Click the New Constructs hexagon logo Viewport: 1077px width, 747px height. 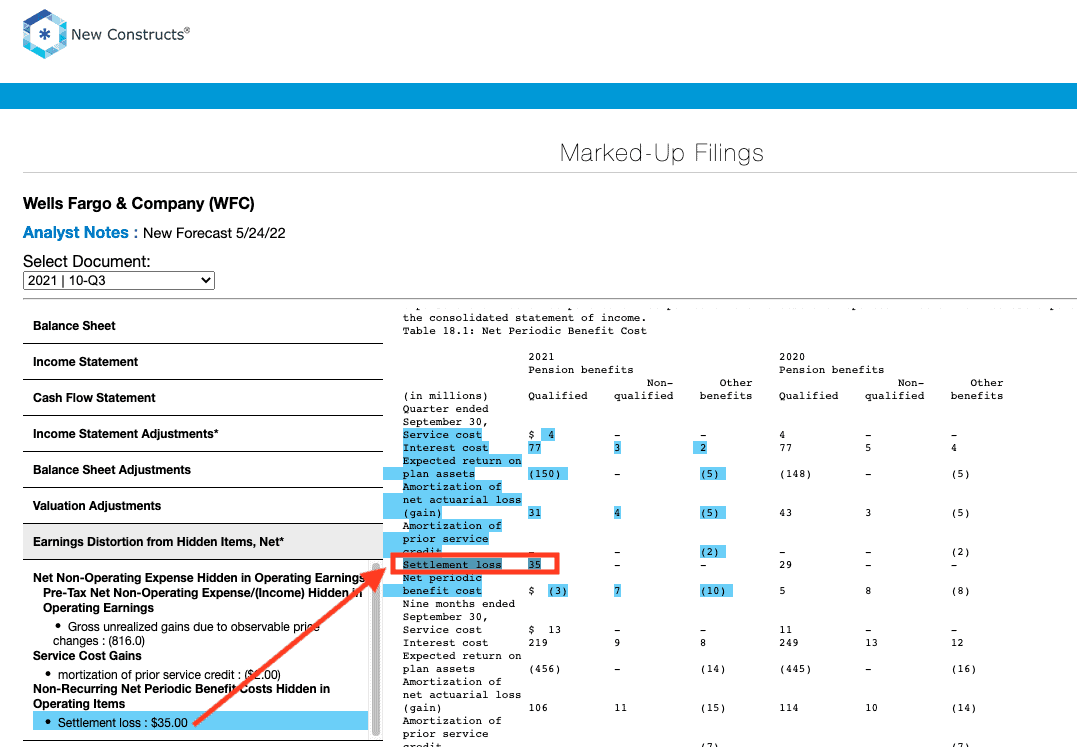point(45,34)
